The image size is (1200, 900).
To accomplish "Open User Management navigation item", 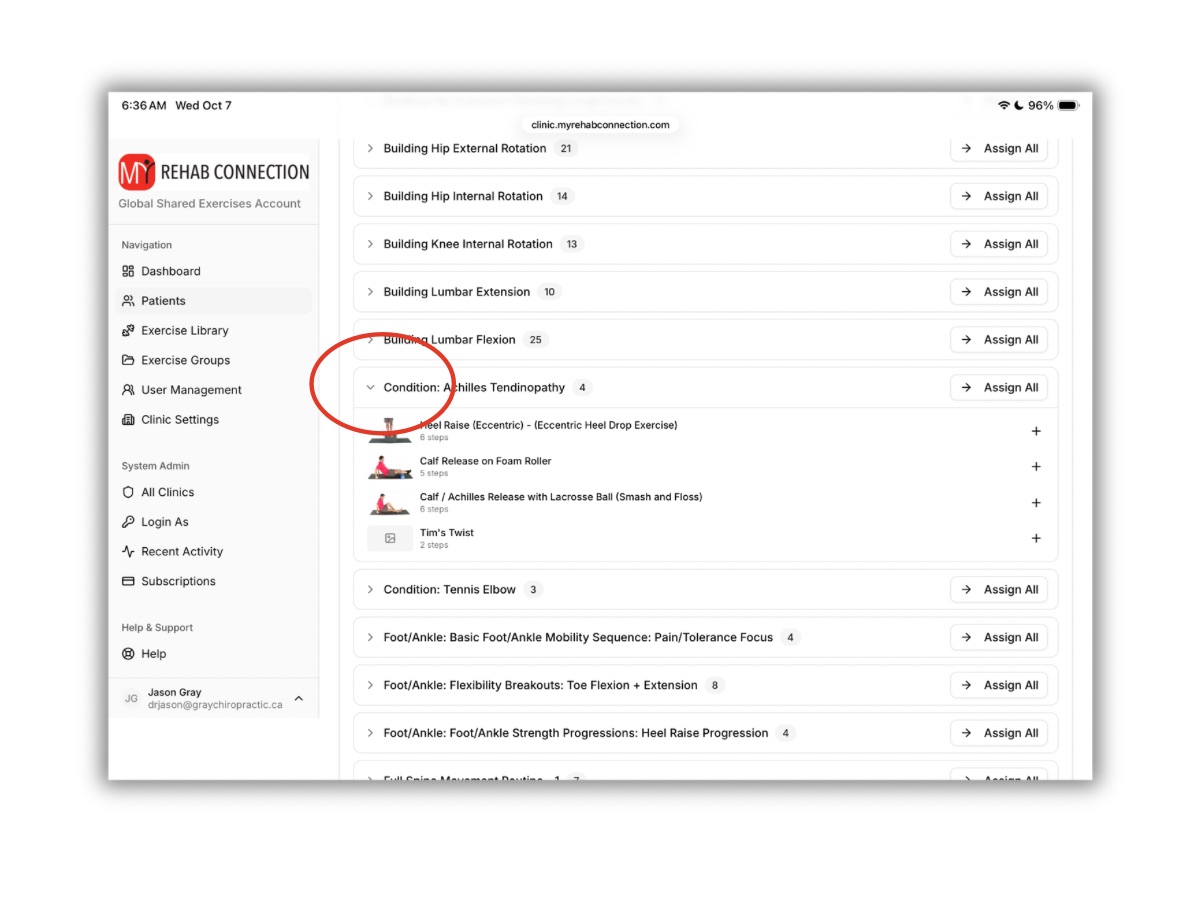I will [214, 390].
